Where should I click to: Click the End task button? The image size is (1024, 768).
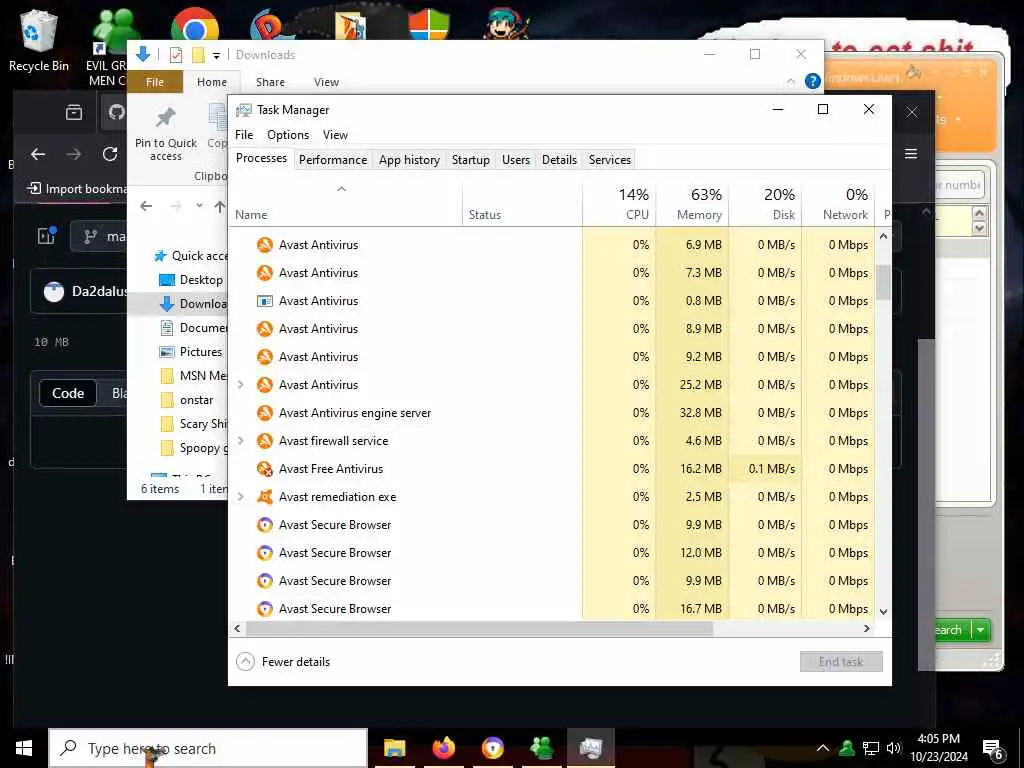pyautogui.click(x=841, y=662)
